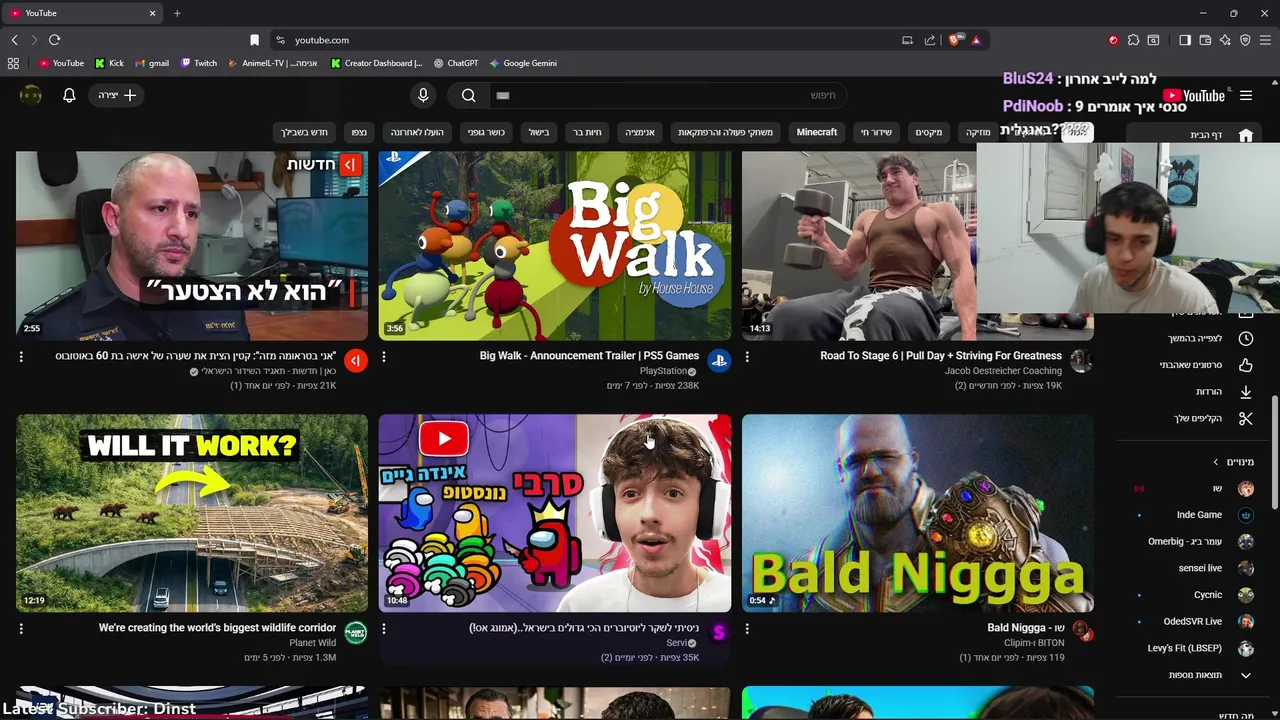
Task: Click the YouTube search input field
Action: [668, 95]
